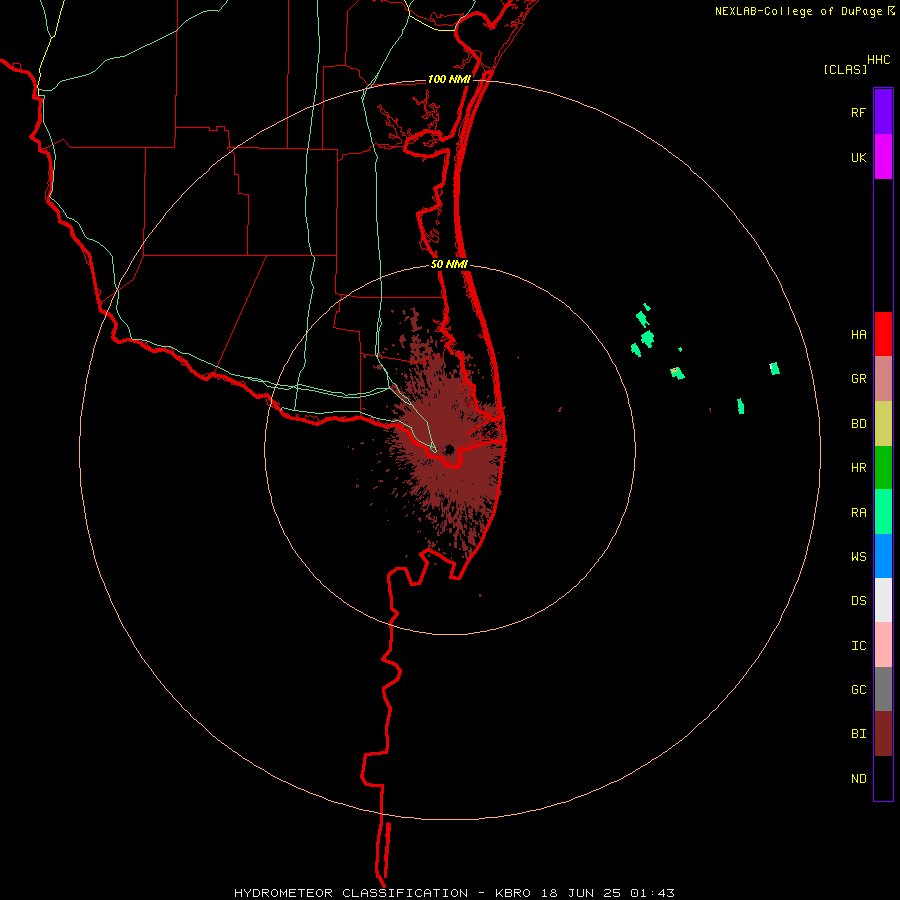Screen dimensions: 900x900
Task: Click the [CLAS] unit label
Action: [845, 70]
